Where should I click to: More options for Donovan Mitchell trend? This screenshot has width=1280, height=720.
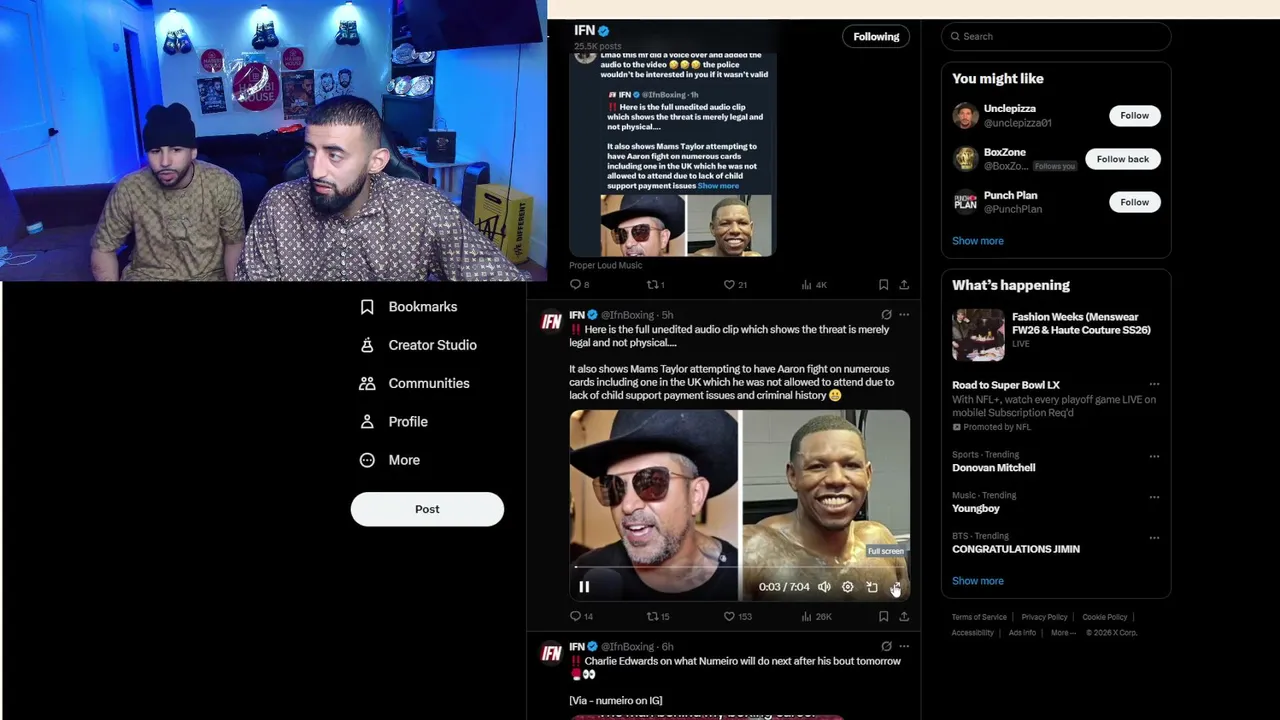tap(1154, 457)
